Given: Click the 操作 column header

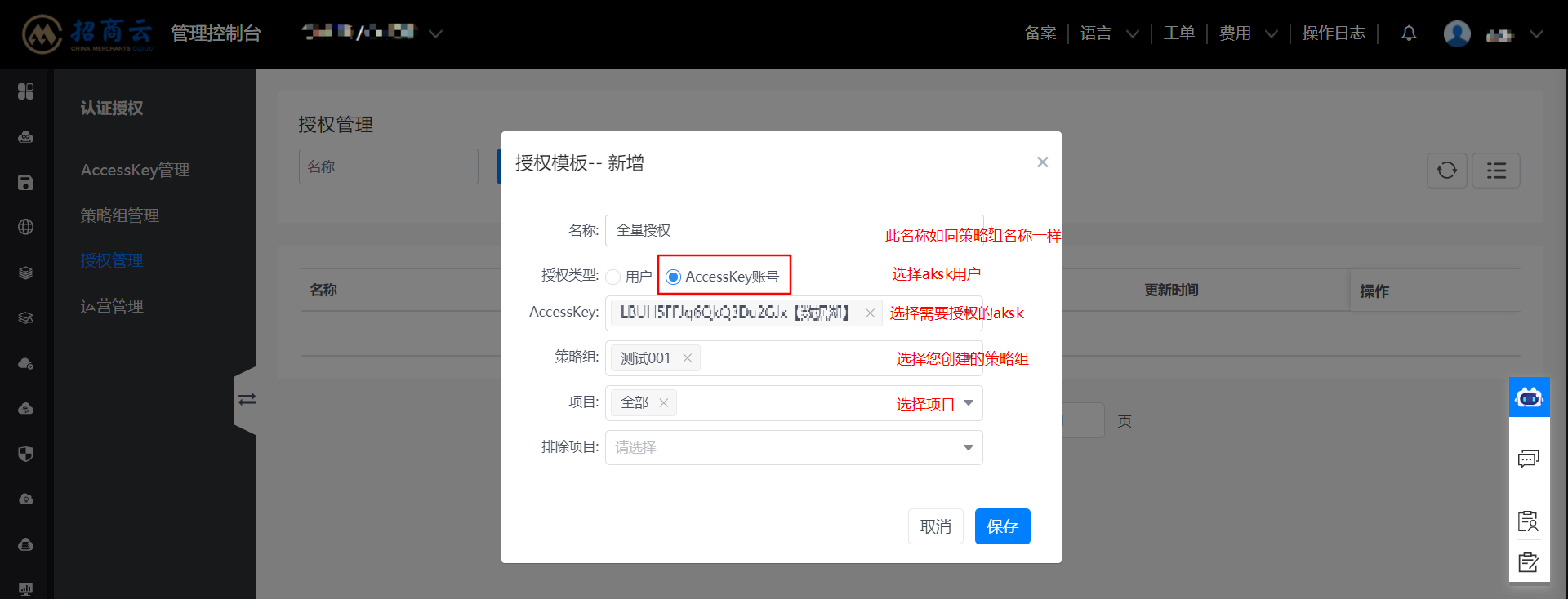Looking at the screenshot, I should tap(1374, 291).
